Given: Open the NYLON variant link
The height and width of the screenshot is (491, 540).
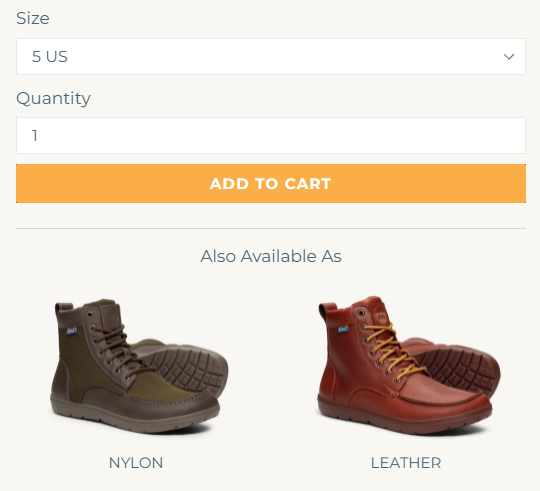Looking at the screenshot, I should coord(136,463).
